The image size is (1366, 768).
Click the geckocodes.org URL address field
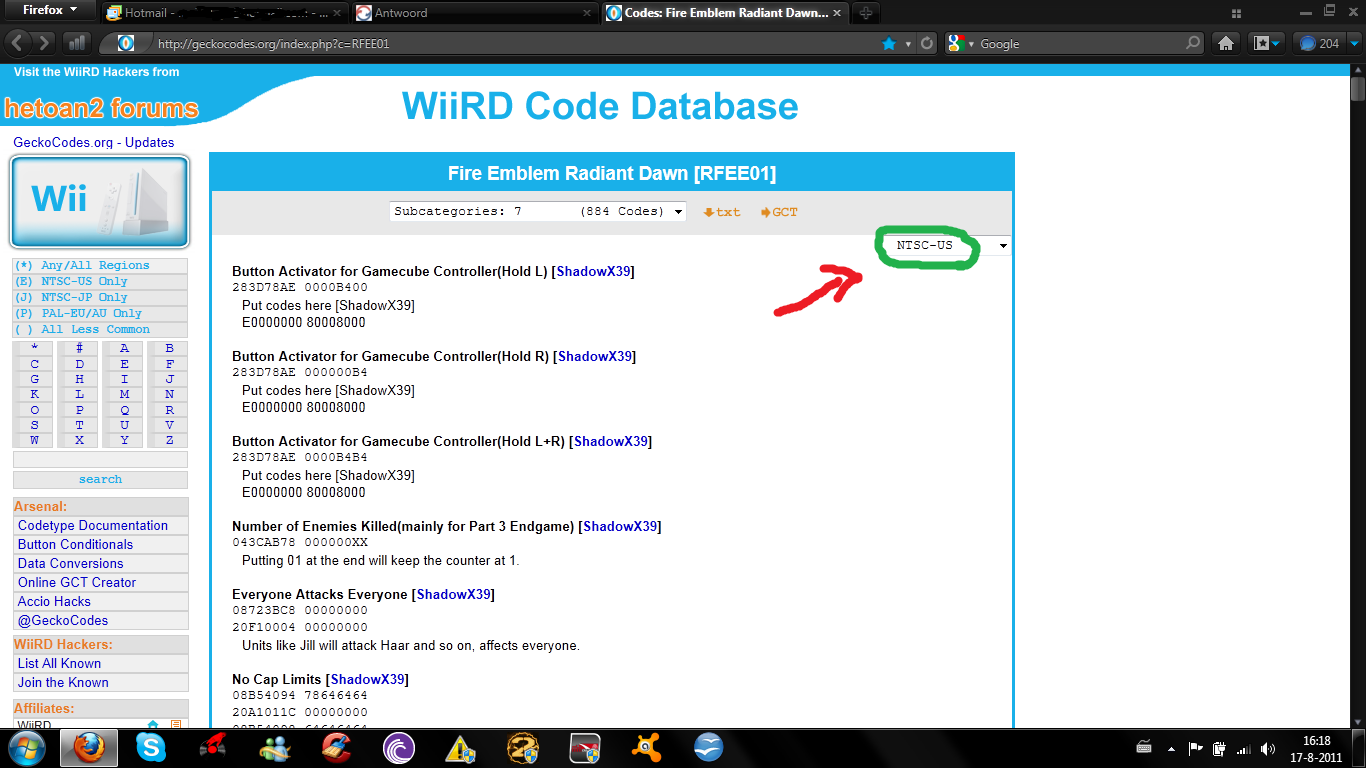pyautogui.click(x=515, y=44)
